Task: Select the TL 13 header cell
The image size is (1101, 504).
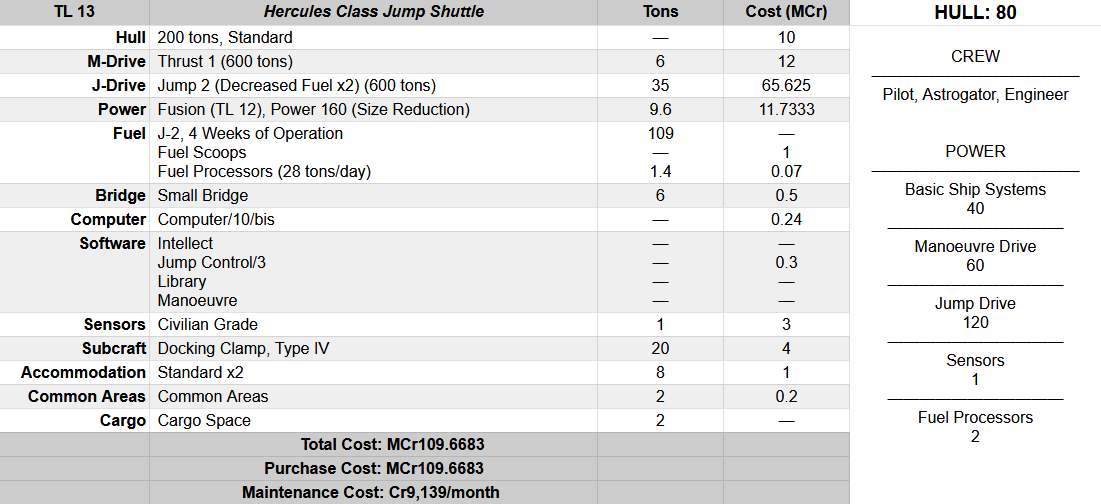Action: tap(74, 12)
